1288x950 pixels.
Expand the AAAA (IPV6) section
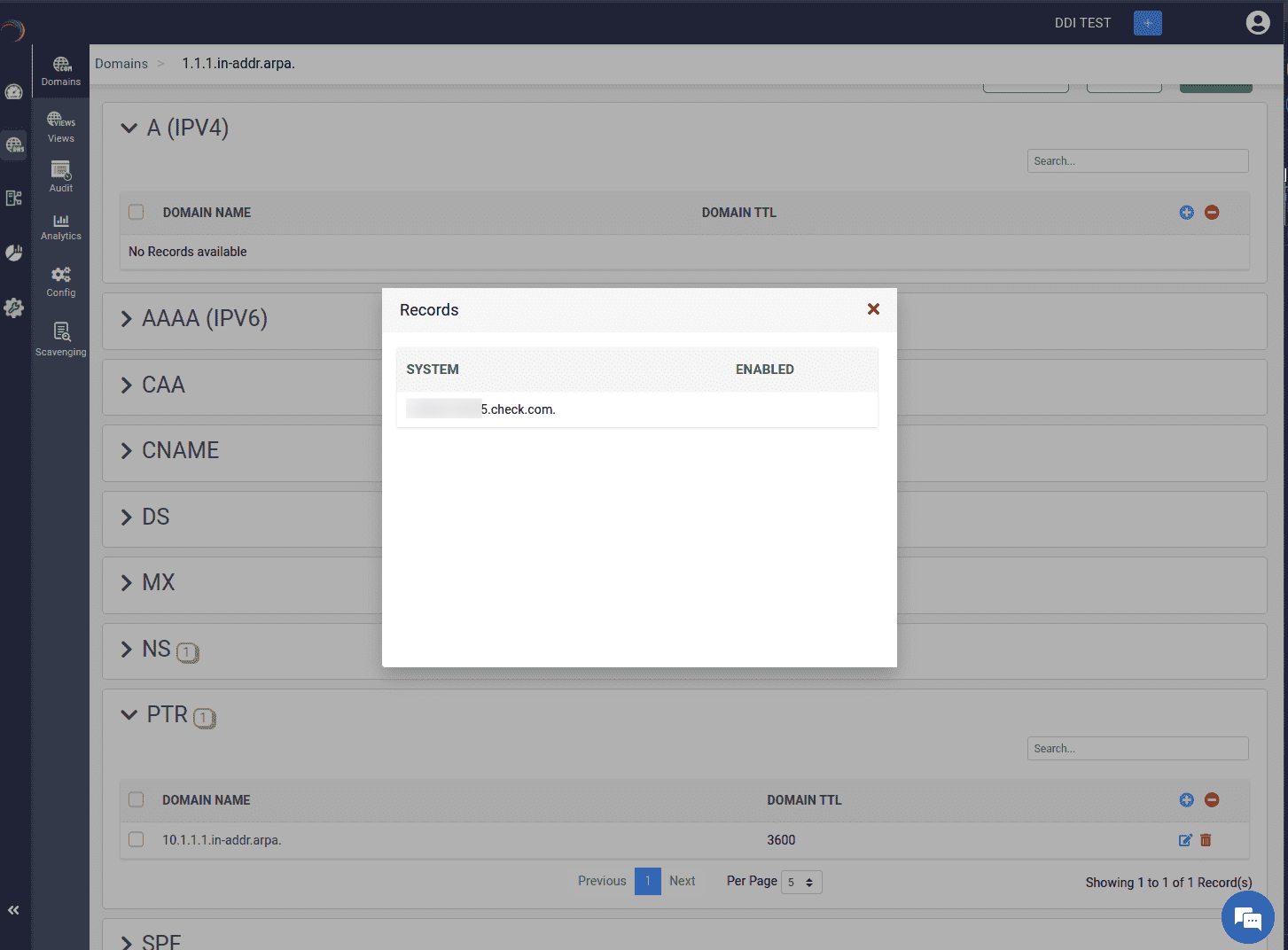(x=126, y=319)
